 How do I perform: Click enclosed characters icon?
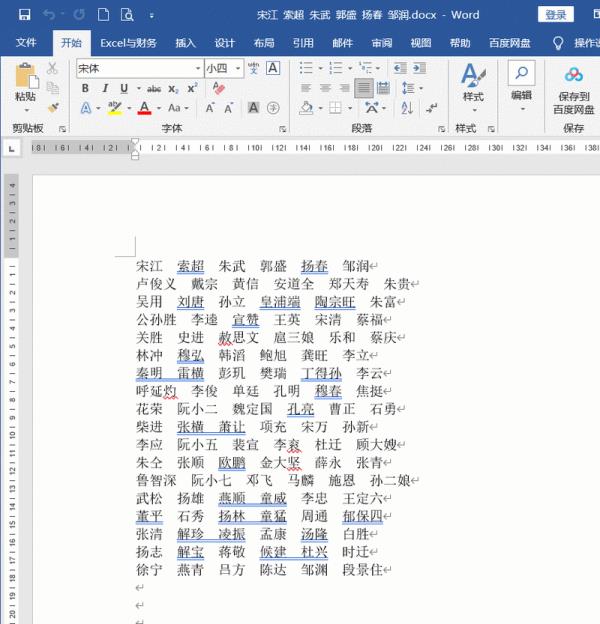273,108
